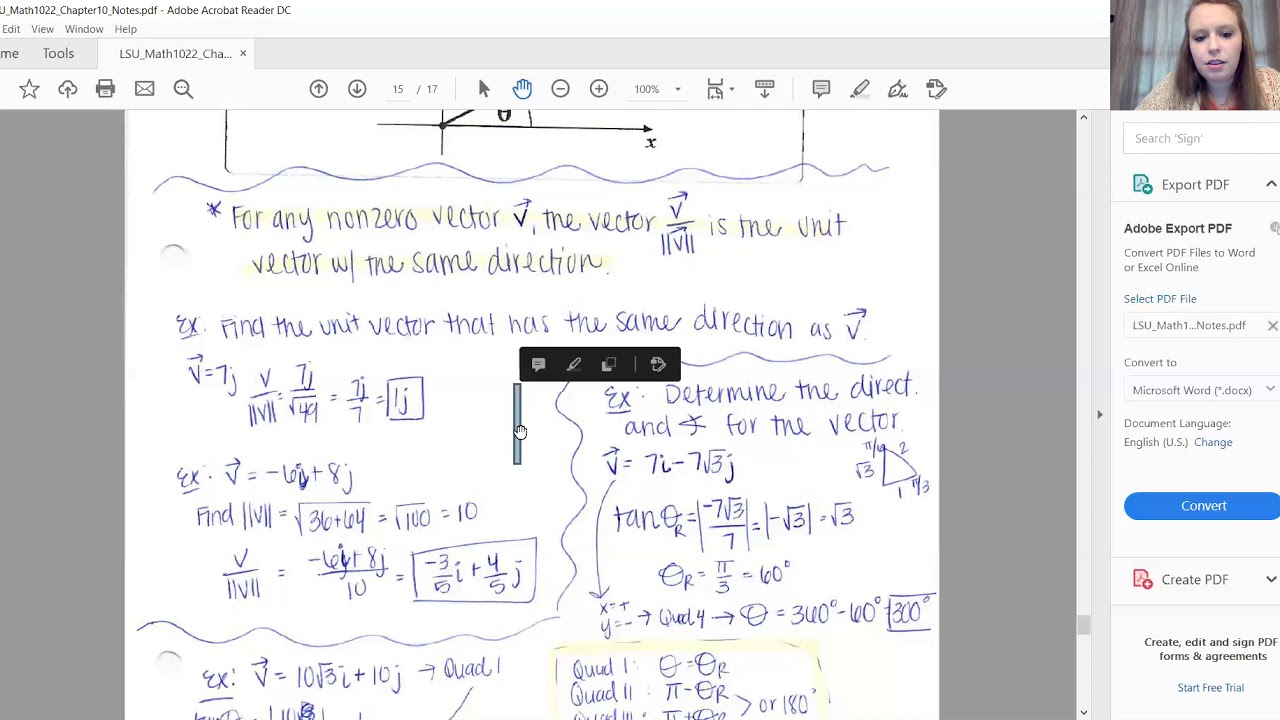The image size is (1280, 720).
Task: Go to next page arrow
Action: click(x=357, y=89)
